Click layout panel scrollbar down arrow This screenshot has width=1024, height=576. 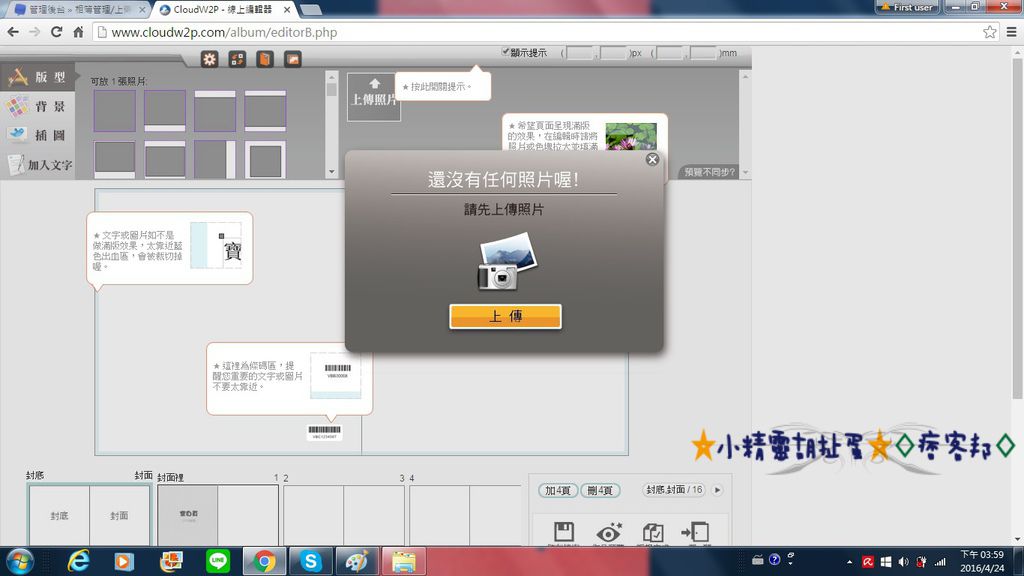click(x=332, y=172)
